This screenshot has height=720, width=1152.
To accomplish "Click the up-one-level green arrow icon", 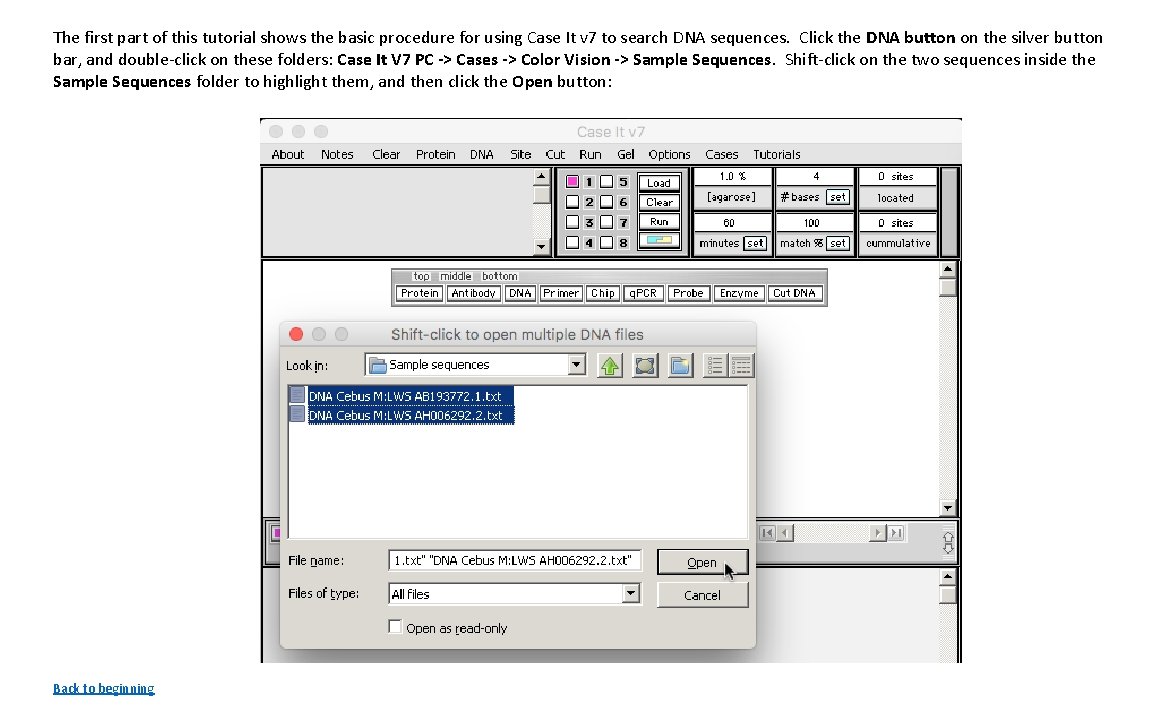I will [609, 365].
